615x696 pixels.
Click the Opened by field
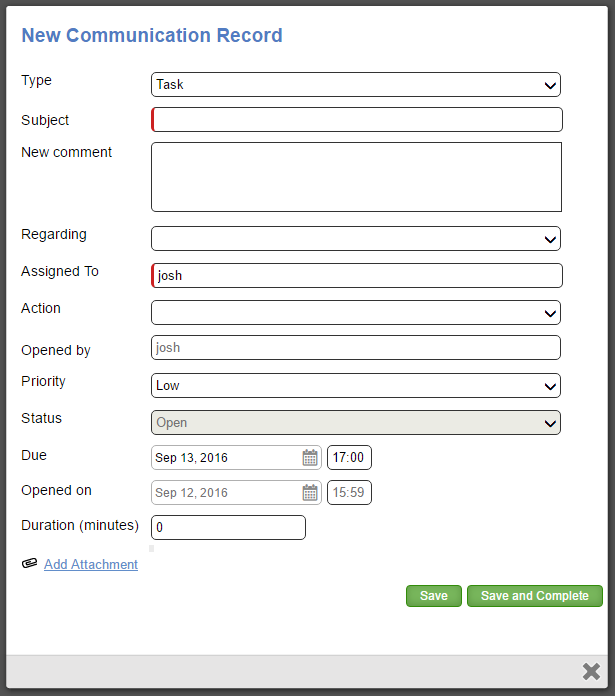(x=355, y=348)
